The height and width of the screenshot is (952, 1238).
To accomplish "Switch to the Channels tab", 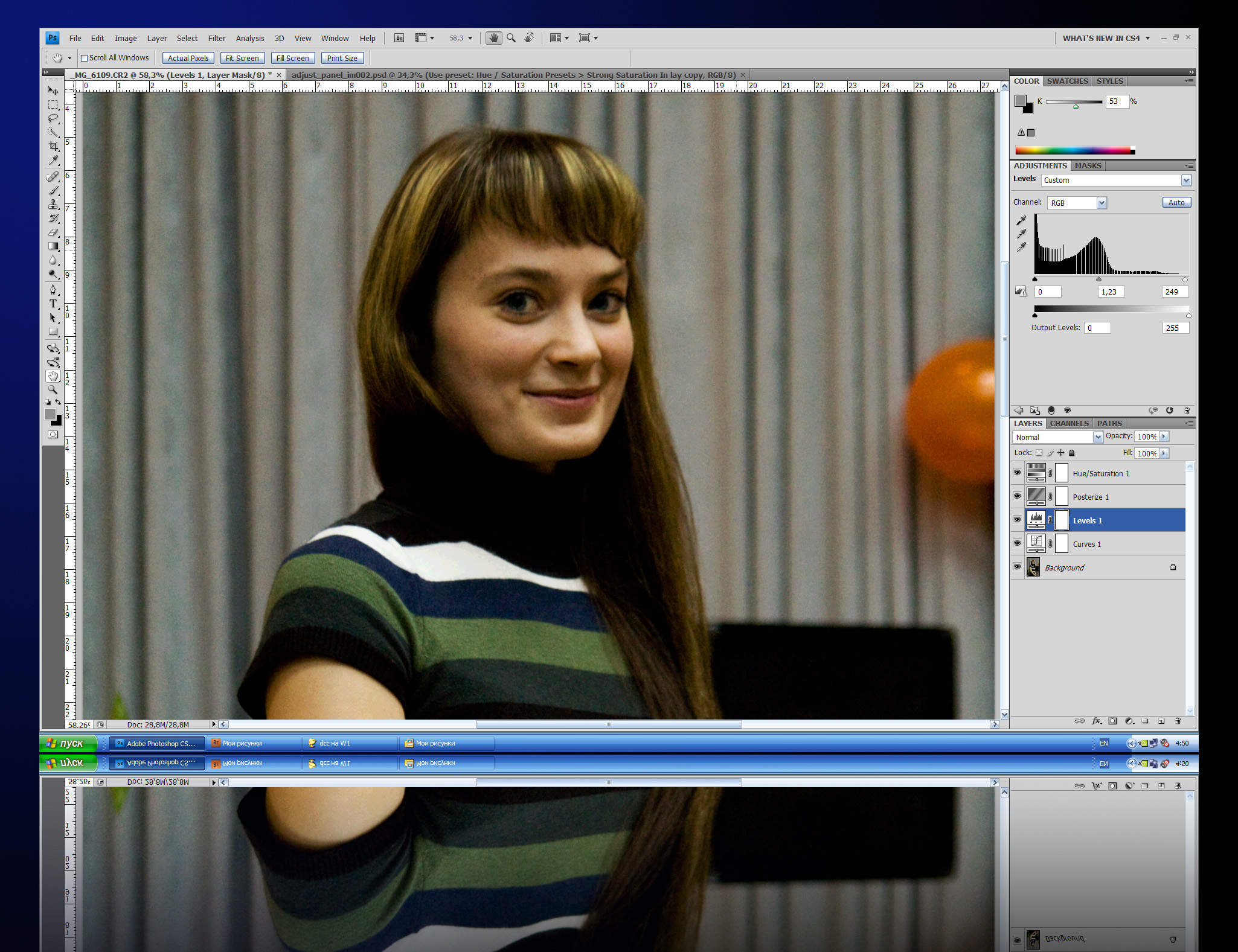I will 1069,424.
